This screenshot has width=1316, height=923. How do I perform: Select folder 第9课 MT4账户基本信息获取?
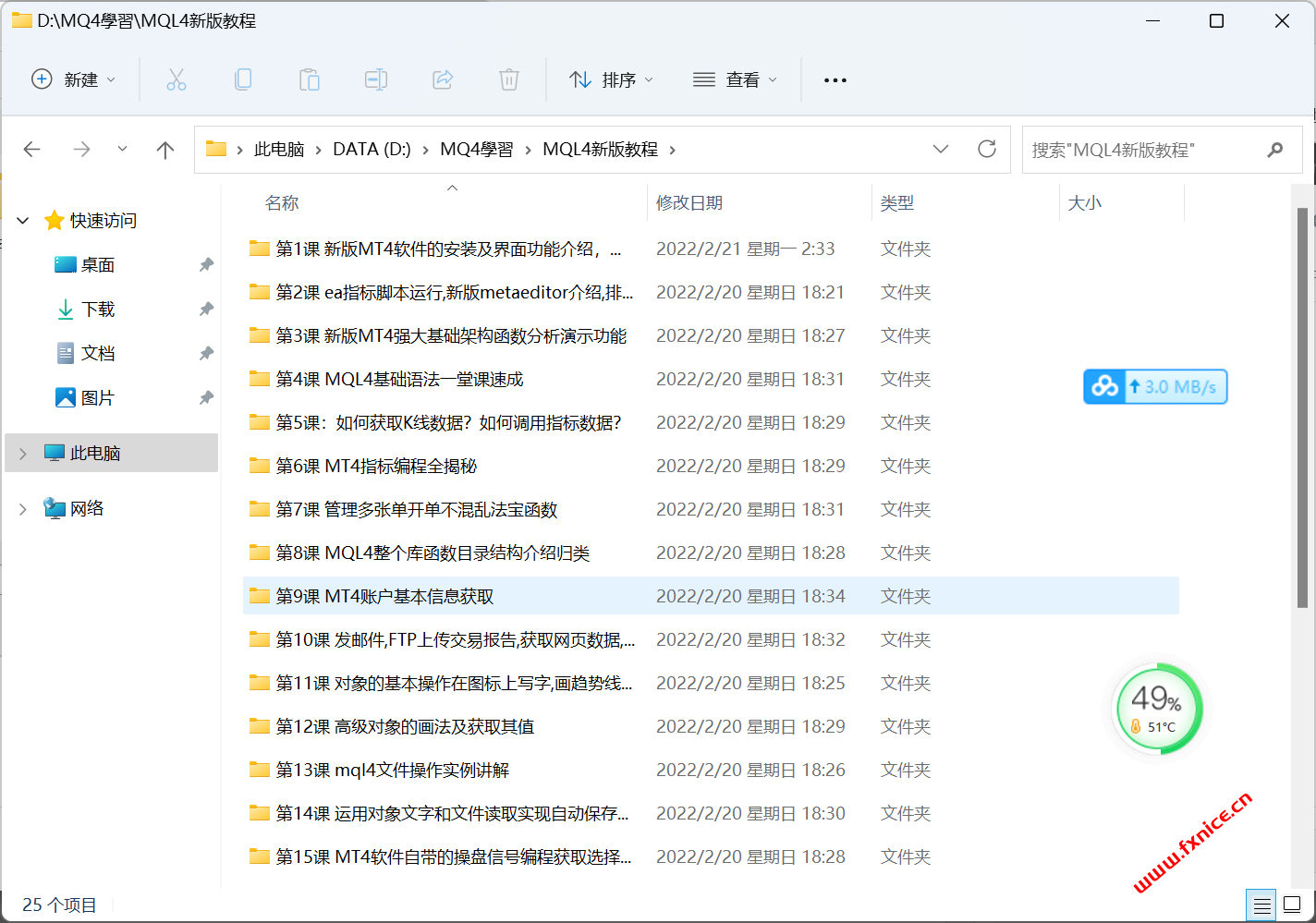(x=711, y=596)
